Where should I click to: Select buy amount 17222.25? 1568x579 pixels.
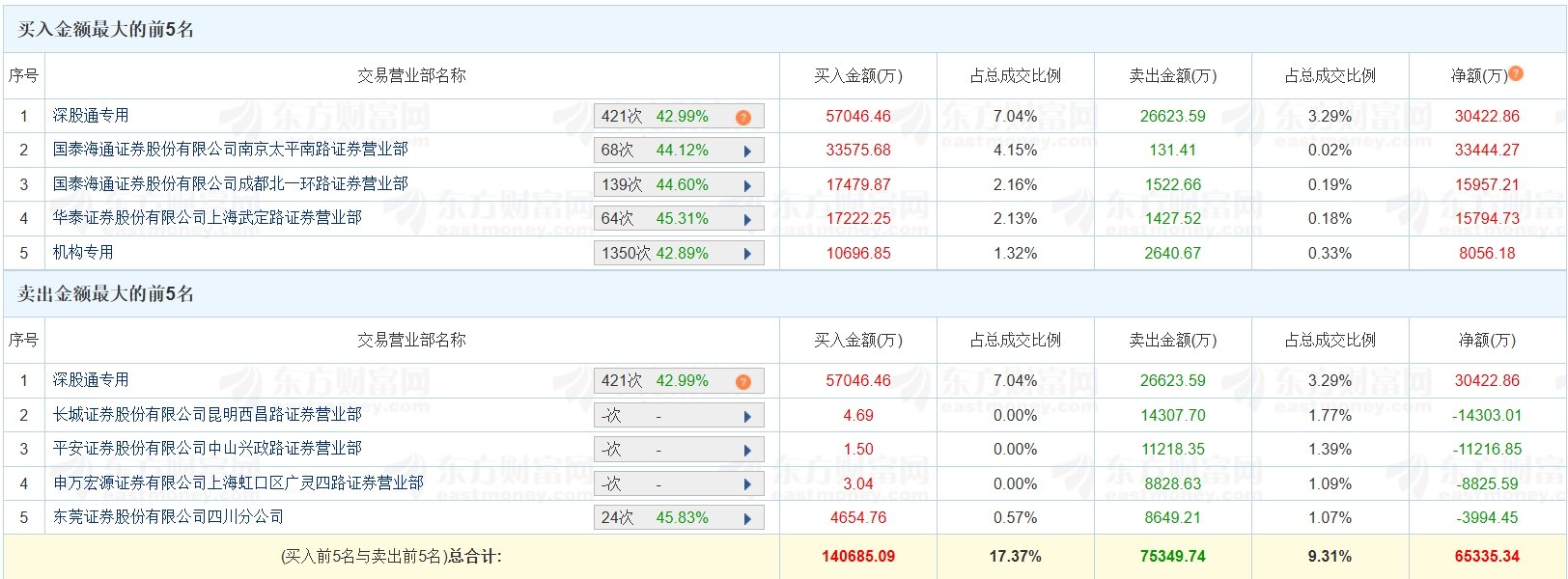tap(858, 219)
